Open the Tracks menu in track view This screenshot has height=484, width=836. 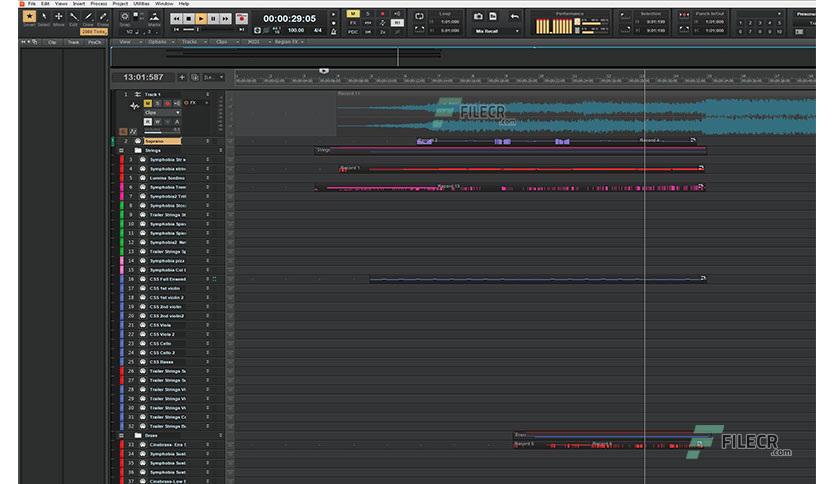click(x=191, y=42)
